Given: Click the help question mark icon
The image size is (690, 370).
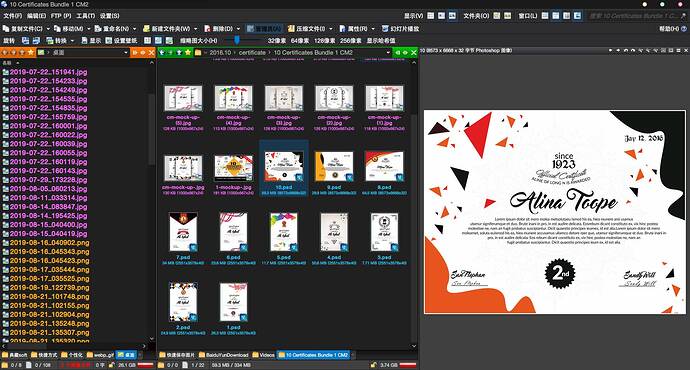Looking at the screenshot, I should pyautogui.click(x=684, y=29).
